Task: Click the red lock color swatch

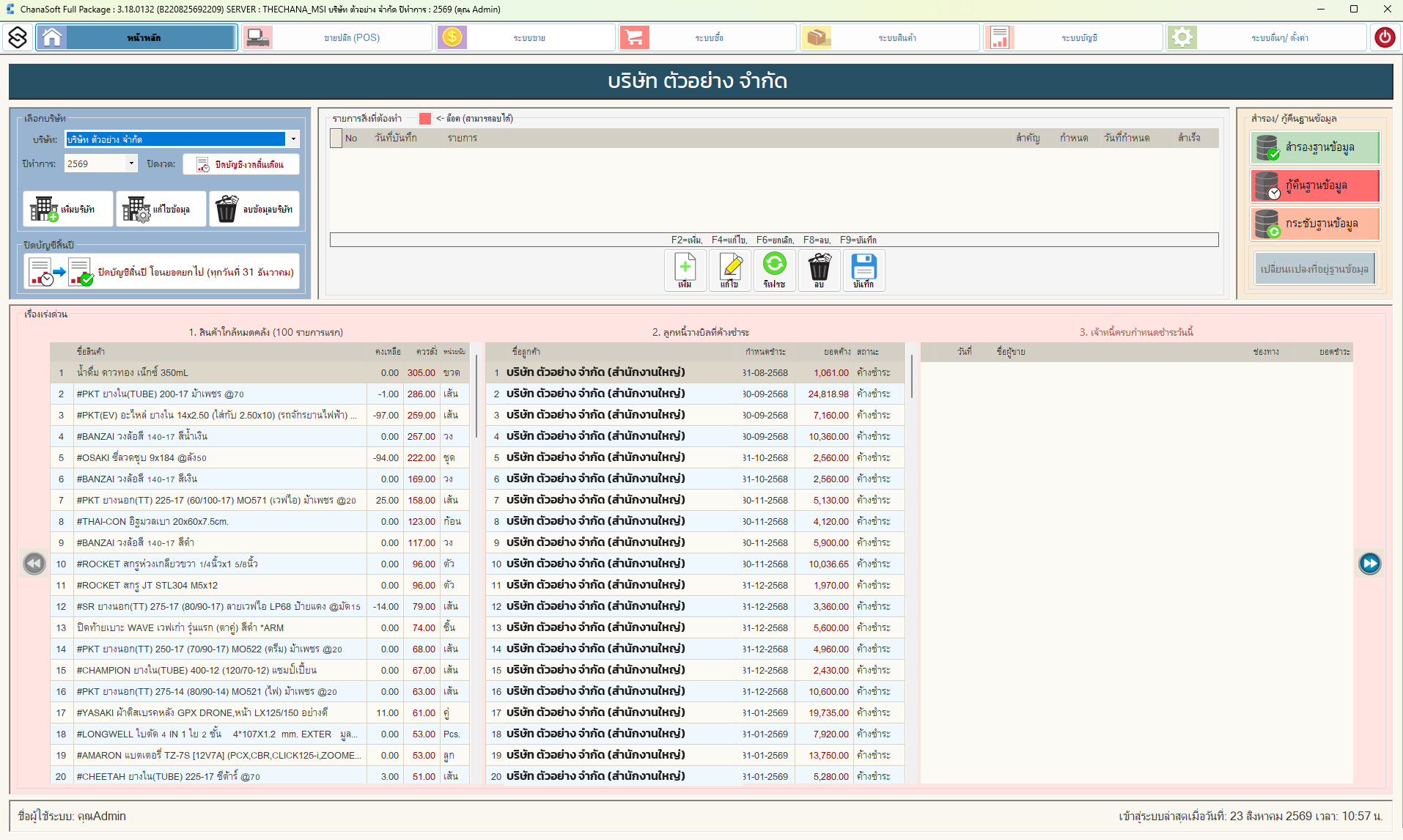Action: click(425, 119)
